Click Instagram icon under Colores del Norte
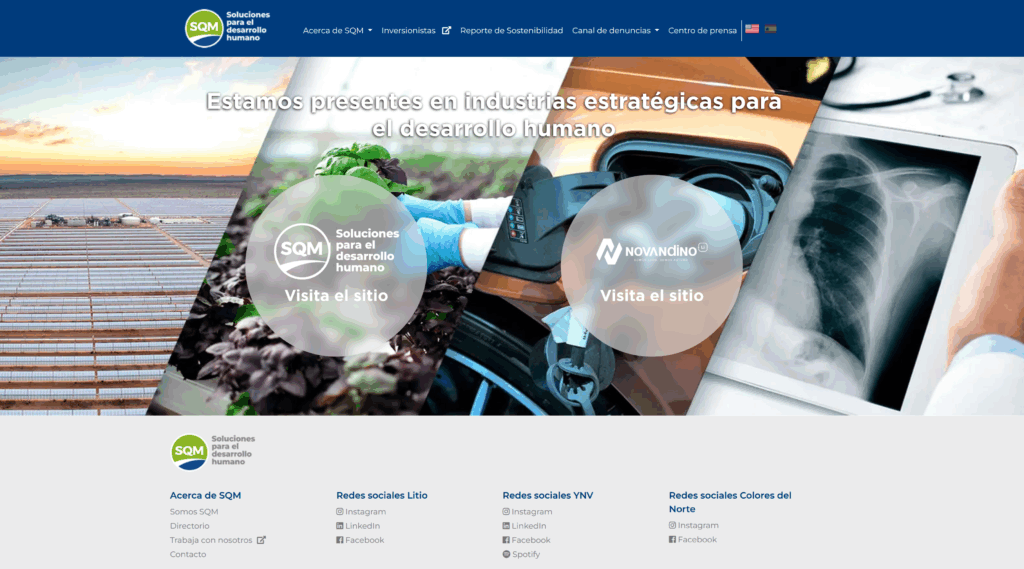The image size is (1024, 569). click(672, 525)
